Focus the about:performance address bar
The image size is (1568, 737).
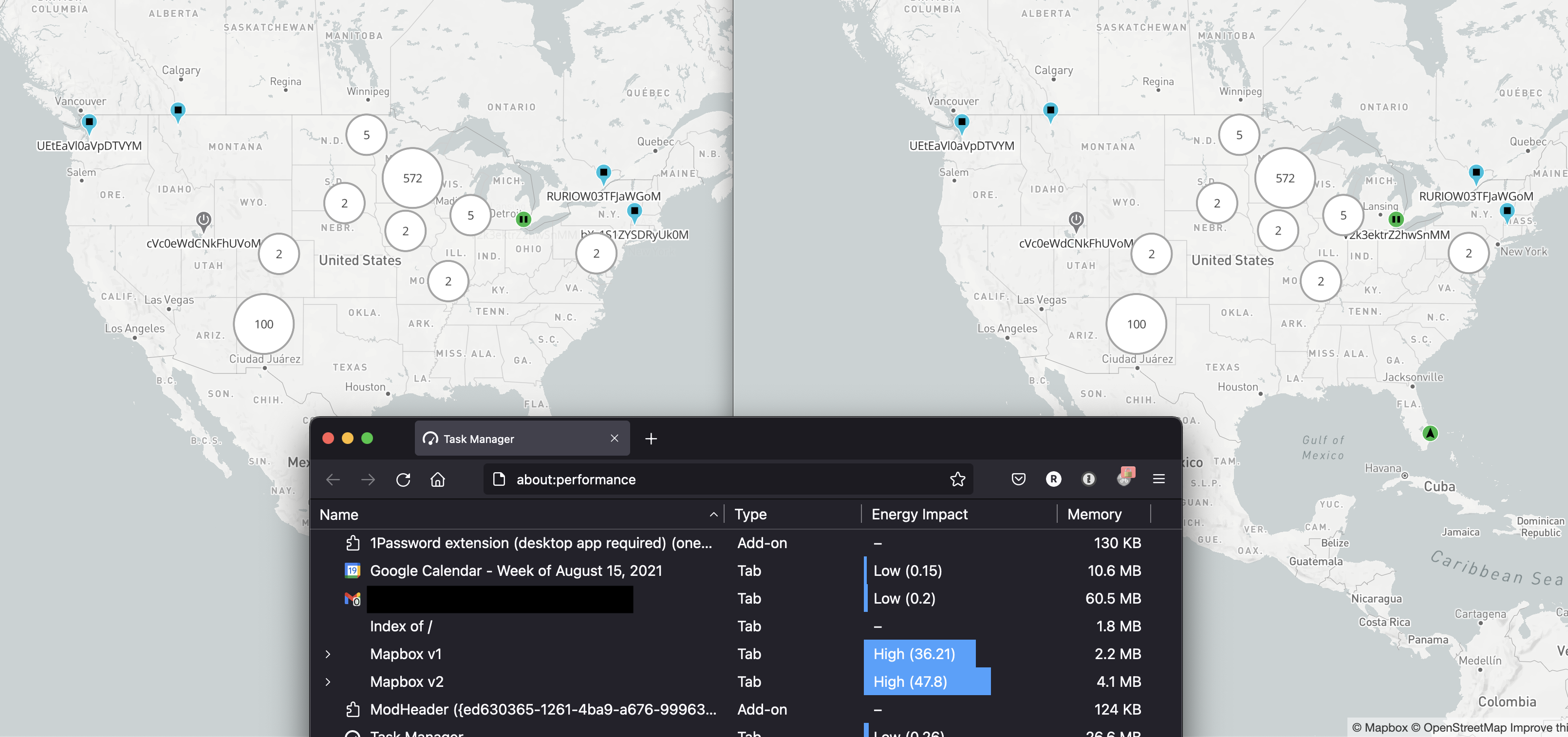click(x=728, y=479)
